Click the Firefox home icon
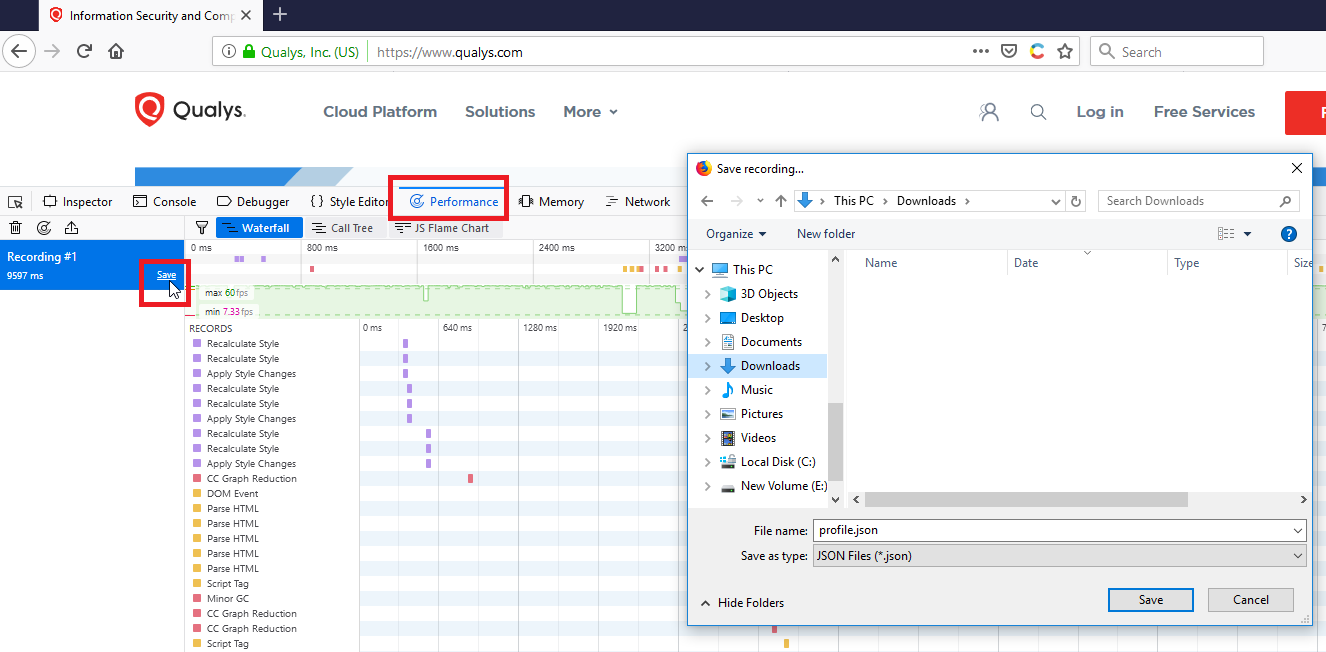This screenshot has height=652, width=1326. (x=115, y=50)
